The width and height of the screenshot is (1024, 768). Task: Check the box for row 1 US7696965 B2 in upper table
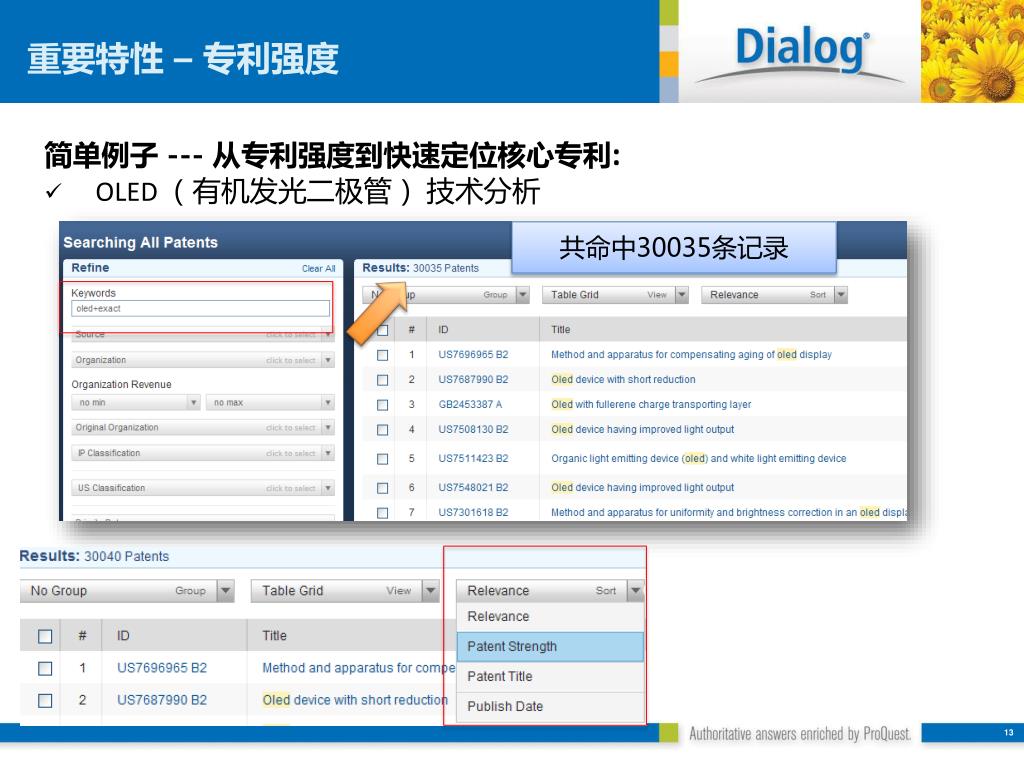383,355
